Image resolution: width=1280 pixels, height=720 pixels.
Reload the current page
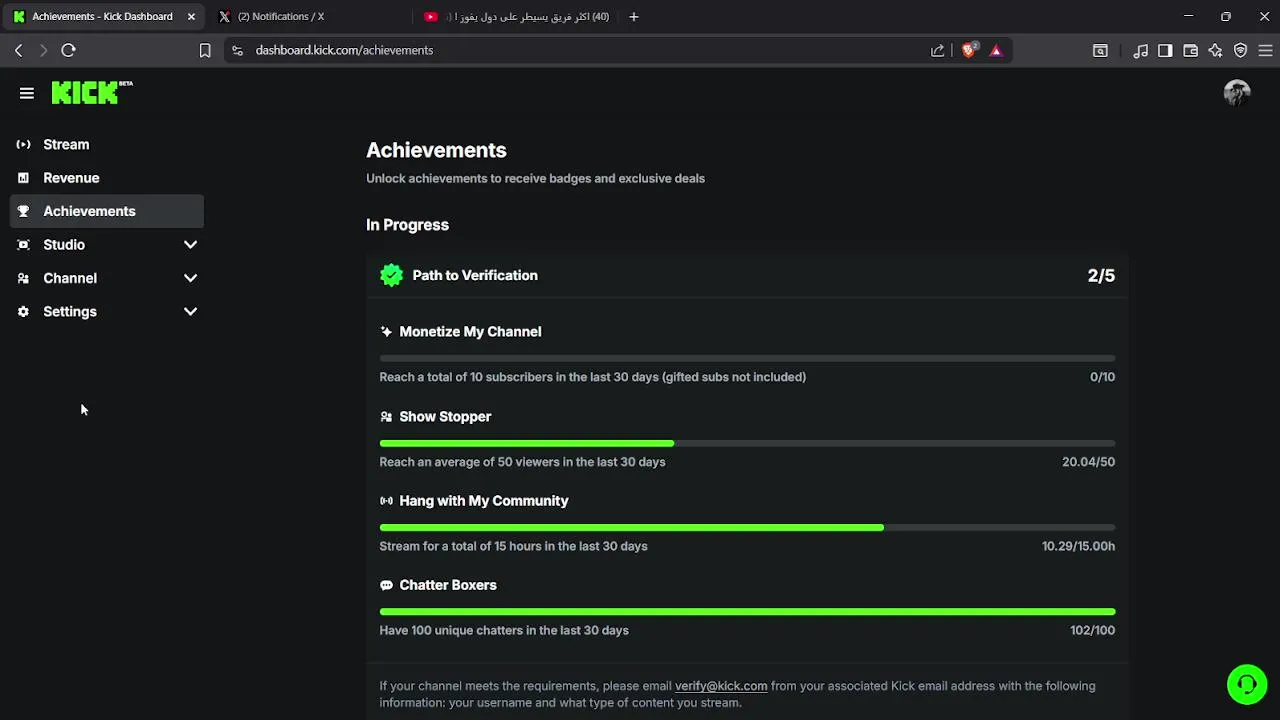tap(68, 50)
